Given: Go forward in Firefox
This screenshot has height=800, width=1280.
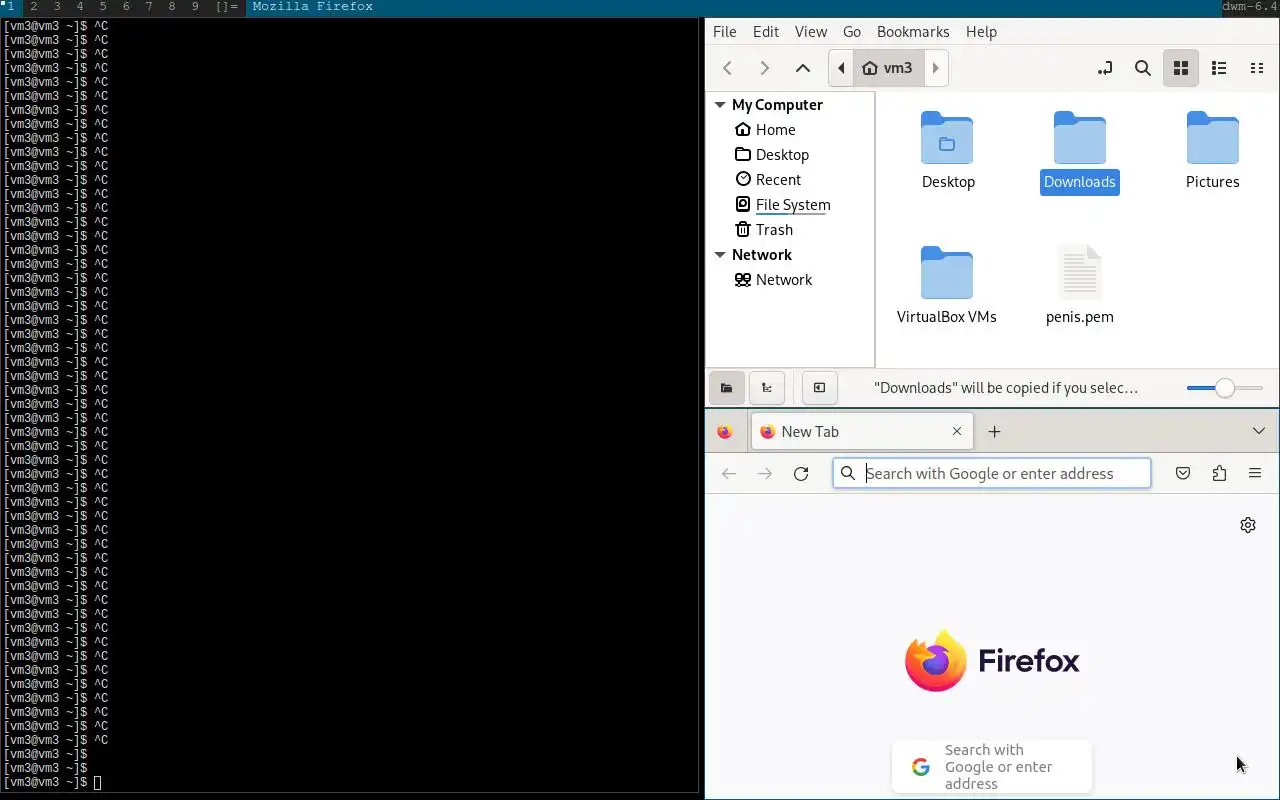Looking at the screenshot, I should tap(765, 474).
